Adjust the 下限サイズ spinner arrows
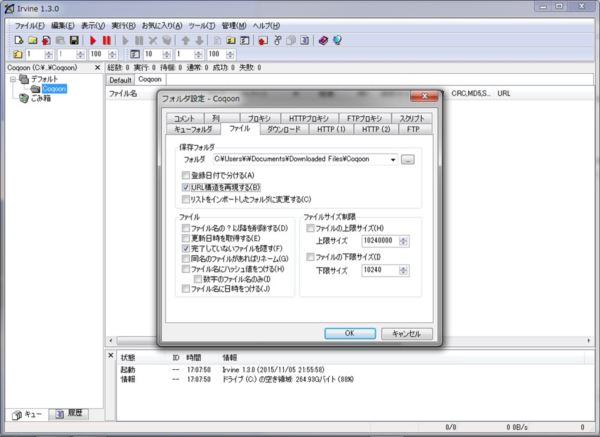The height and width of the screenshot is (437, 600). coord(403,270)
